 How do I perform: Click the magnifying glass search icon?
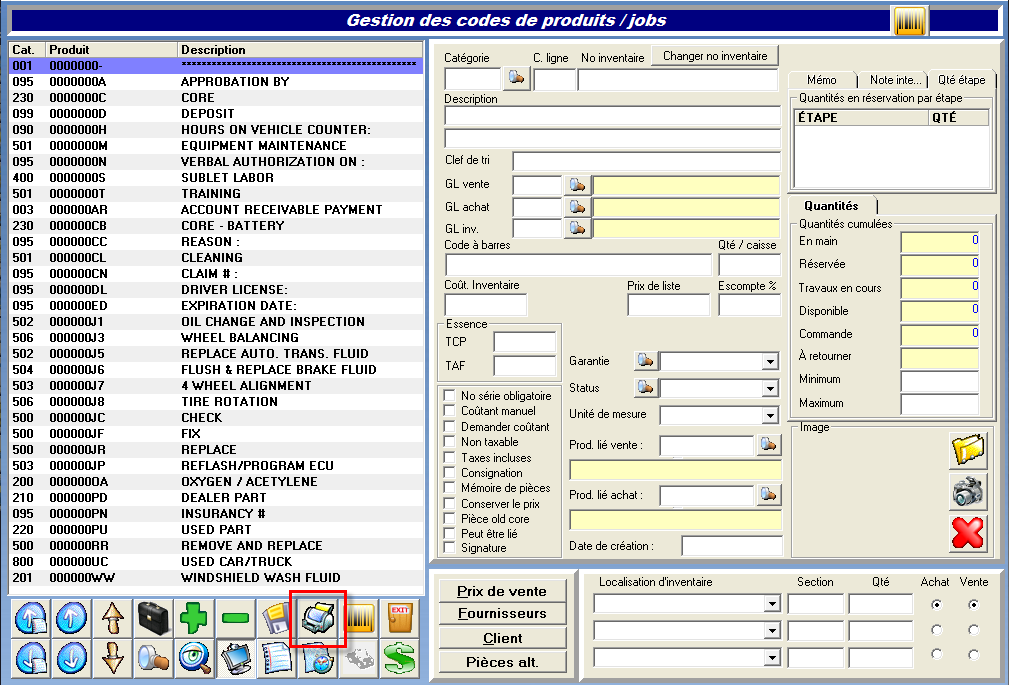[154, 659]
